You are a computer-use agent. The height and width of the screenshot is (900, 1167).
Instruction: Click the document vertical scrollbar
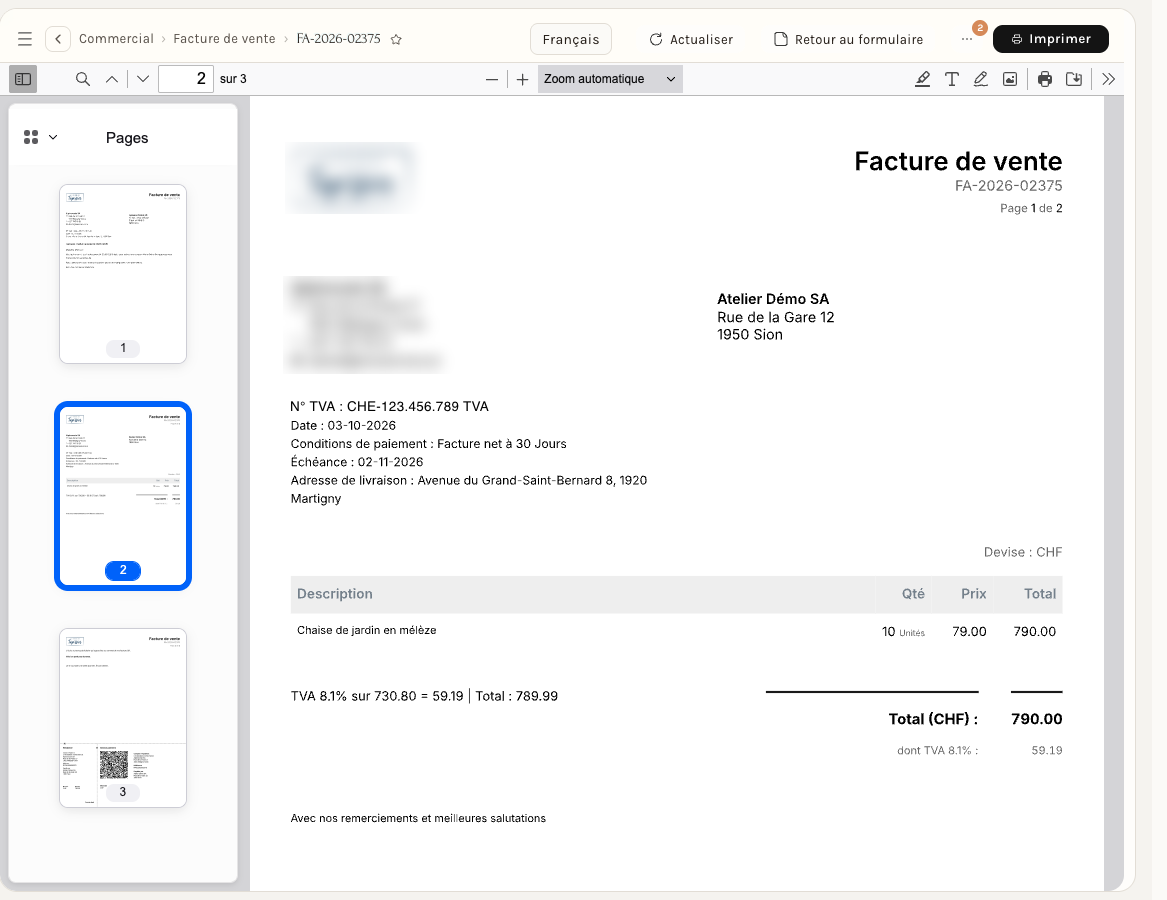[x=1113, y=493]
